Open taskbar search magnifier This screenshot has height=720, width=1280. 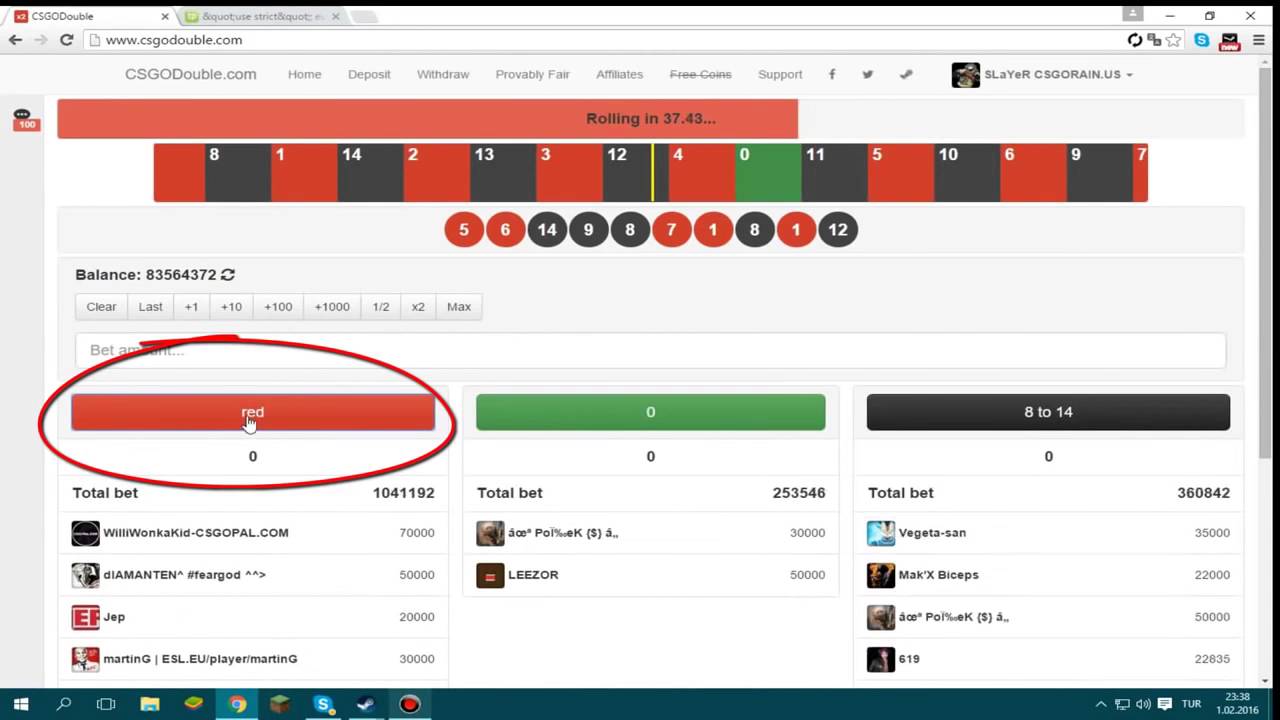64,704
